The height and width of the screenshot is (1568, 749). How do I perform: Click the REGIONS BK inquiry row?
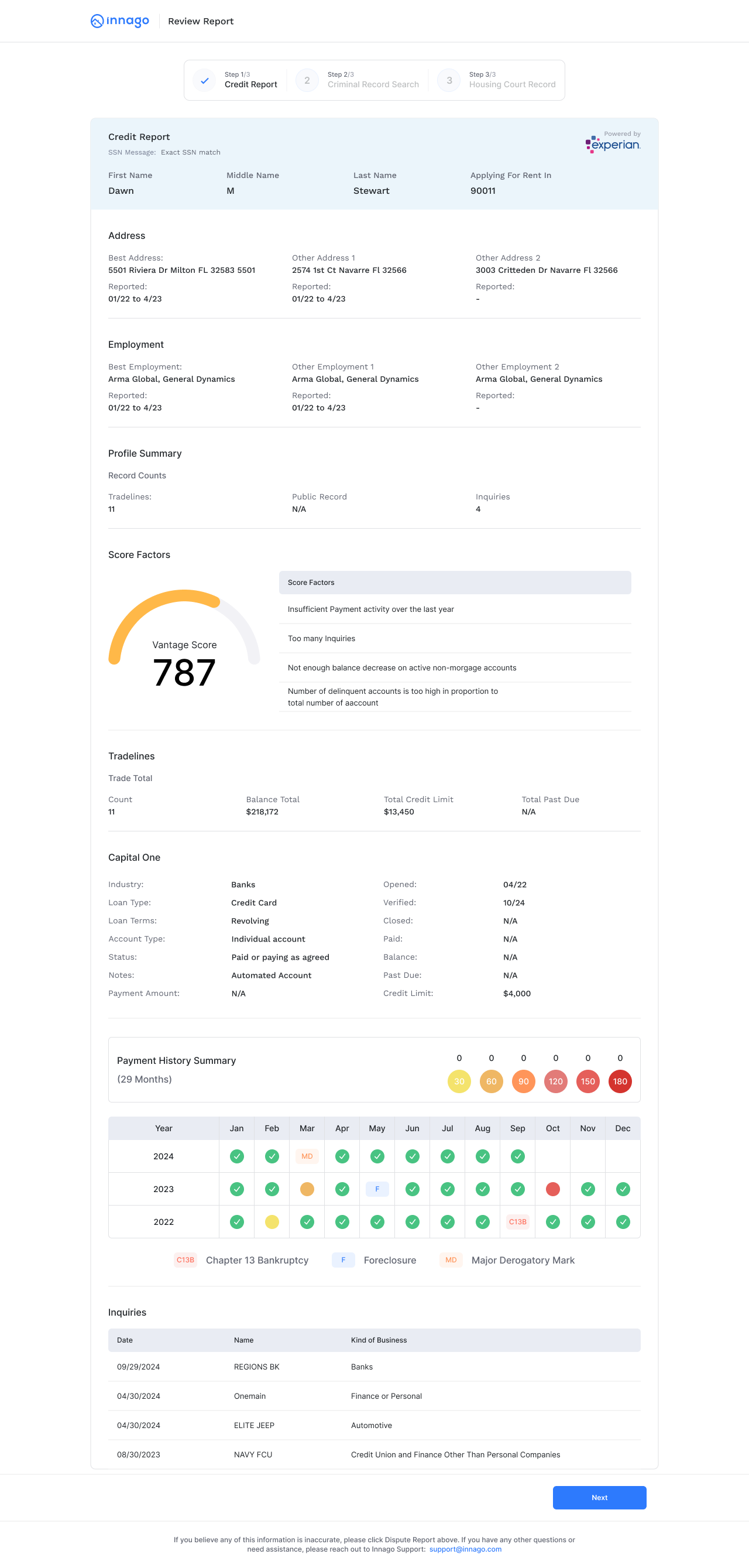[x=373, y=1367]
